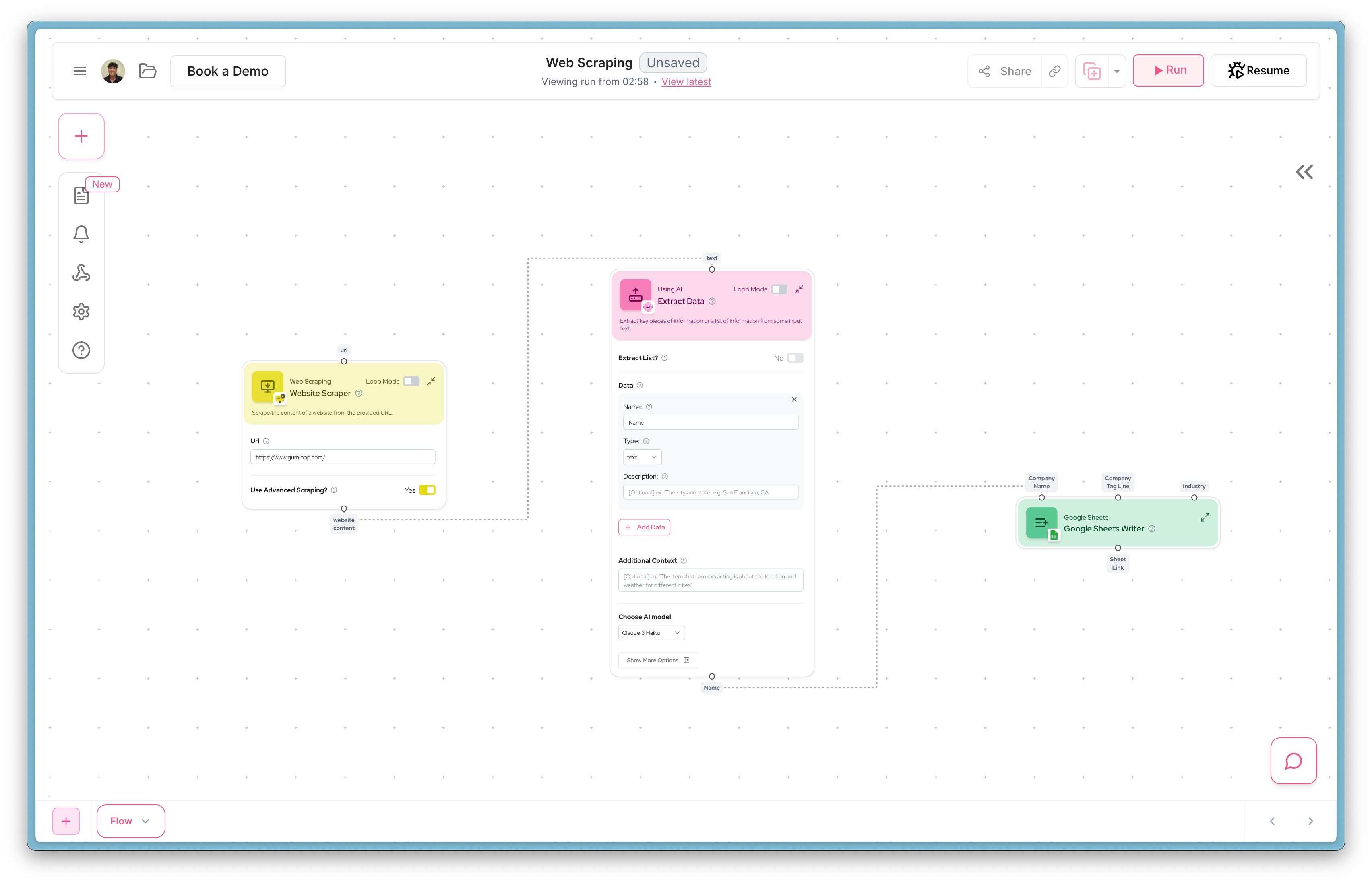
Task: Click the folder icon in header
Action: 147,71
